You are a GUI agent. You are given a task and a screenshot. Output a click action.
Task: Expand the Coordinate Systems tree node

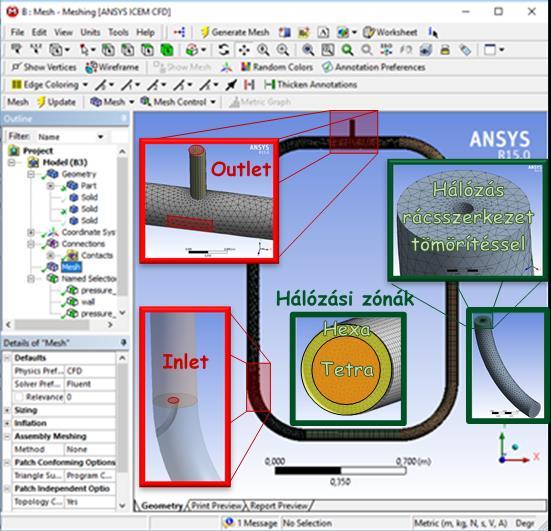point(31,232)
